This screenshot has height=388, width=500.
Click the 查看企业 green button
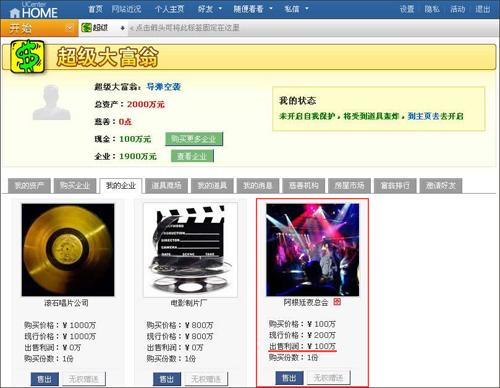tap(192, 156)
